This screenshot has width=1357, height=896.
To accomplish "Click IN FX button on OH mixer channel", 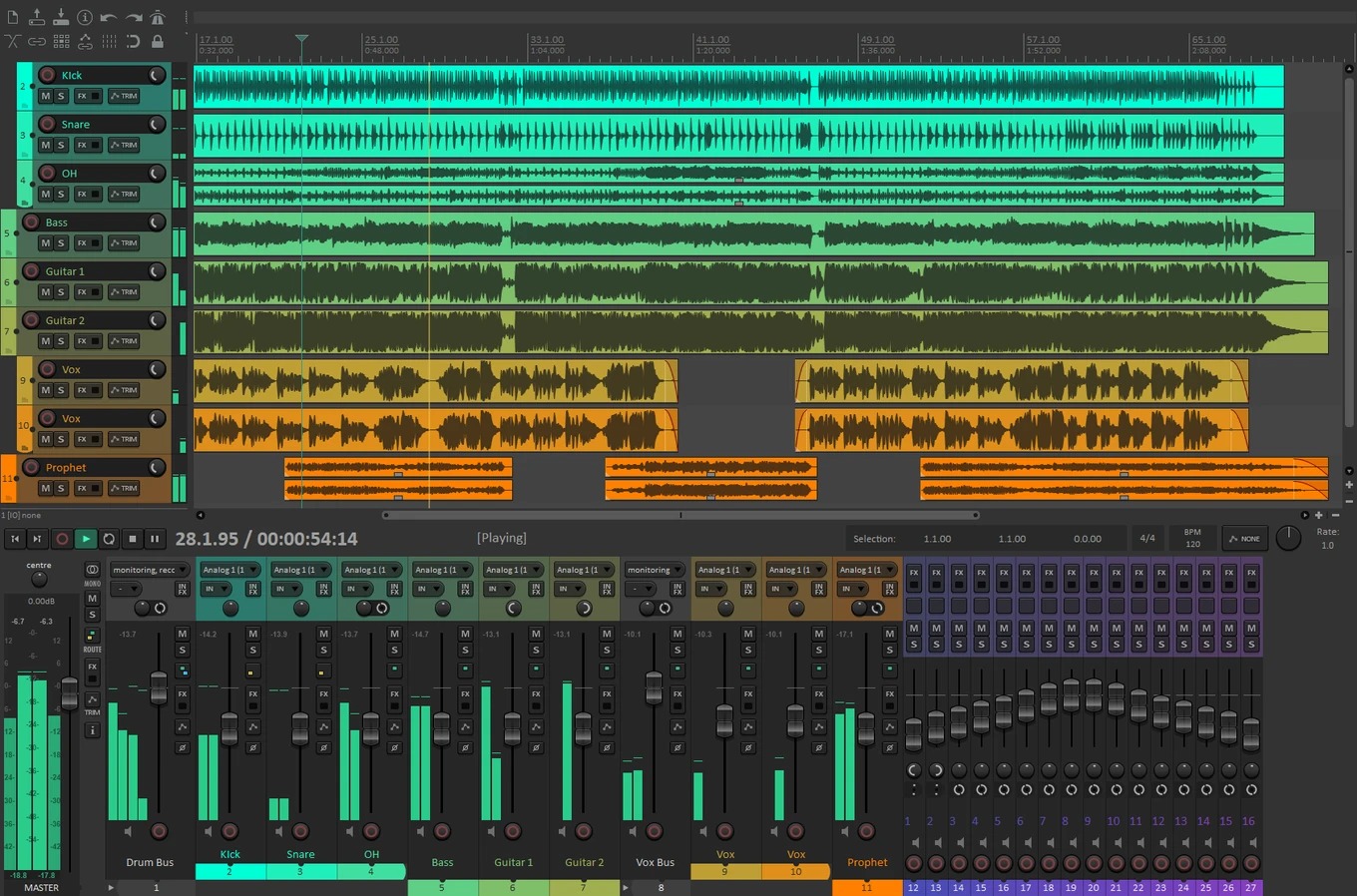I will coord(394,590).
